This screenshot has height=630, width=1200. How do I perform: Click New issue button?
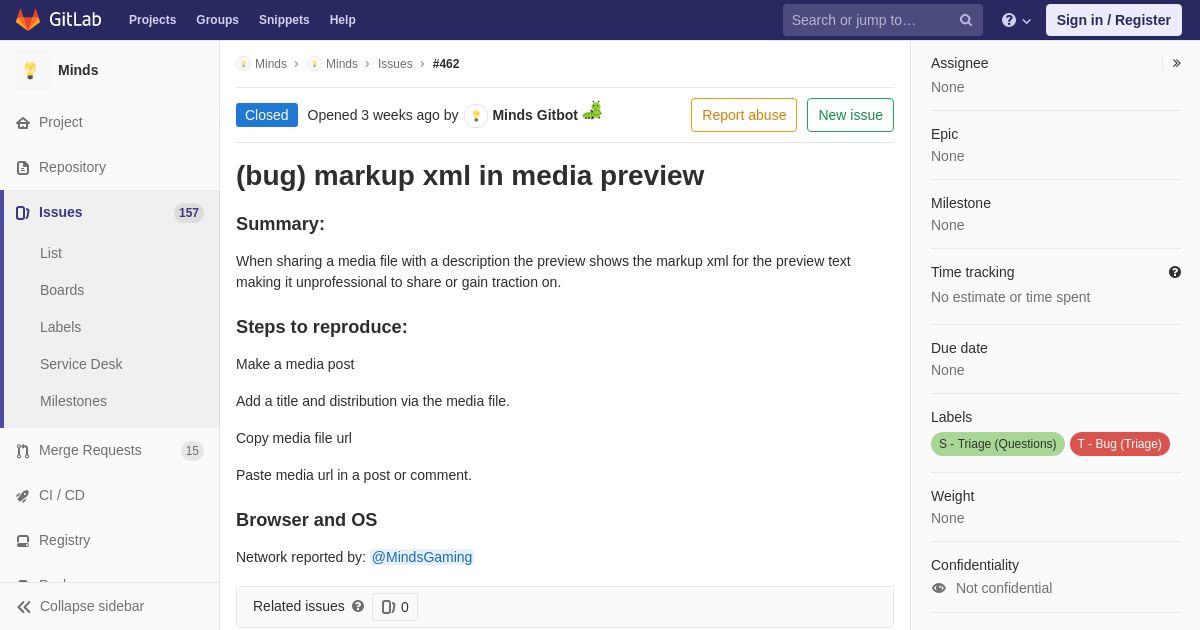(851, 115)
